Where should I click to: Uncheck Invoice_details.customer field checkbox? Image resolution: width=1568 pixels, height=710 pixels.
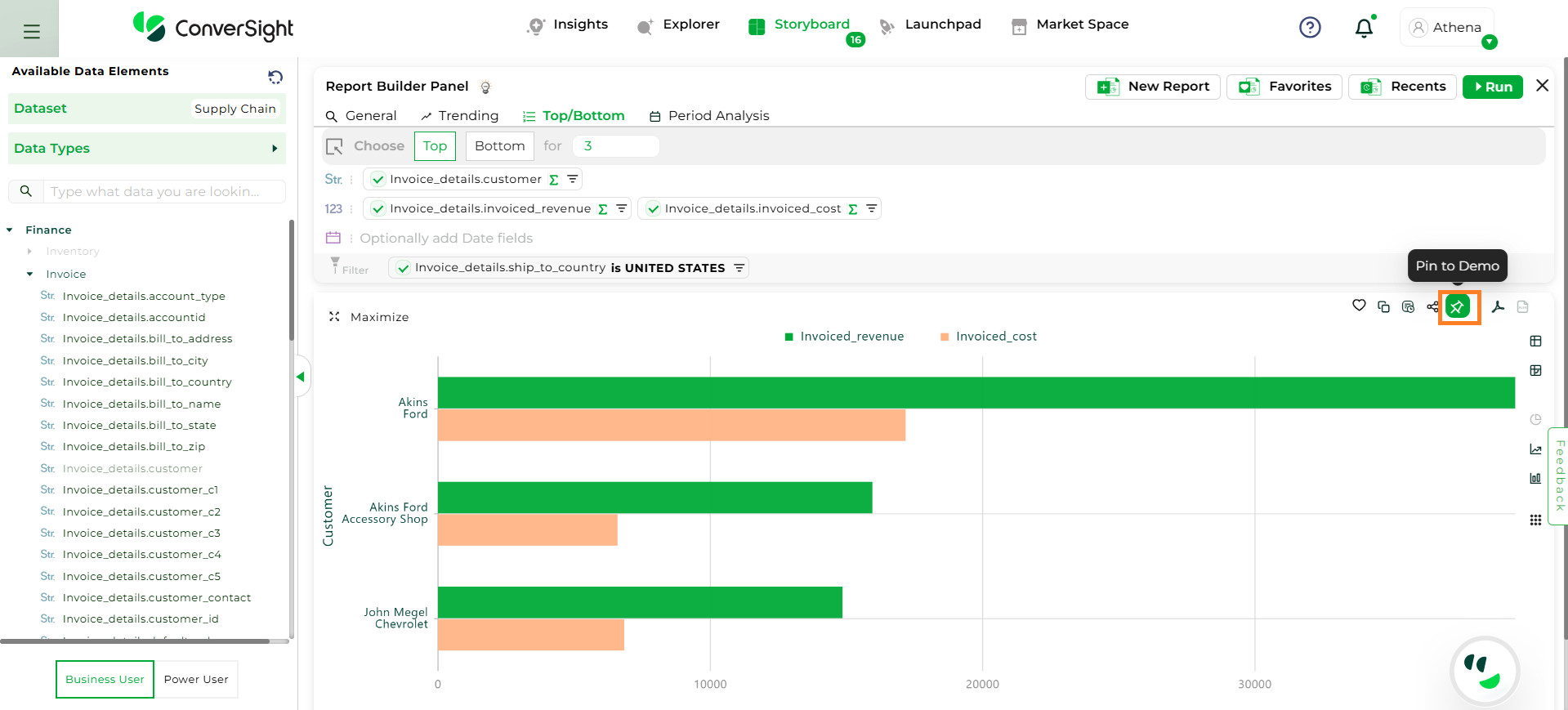click(377, 180)
